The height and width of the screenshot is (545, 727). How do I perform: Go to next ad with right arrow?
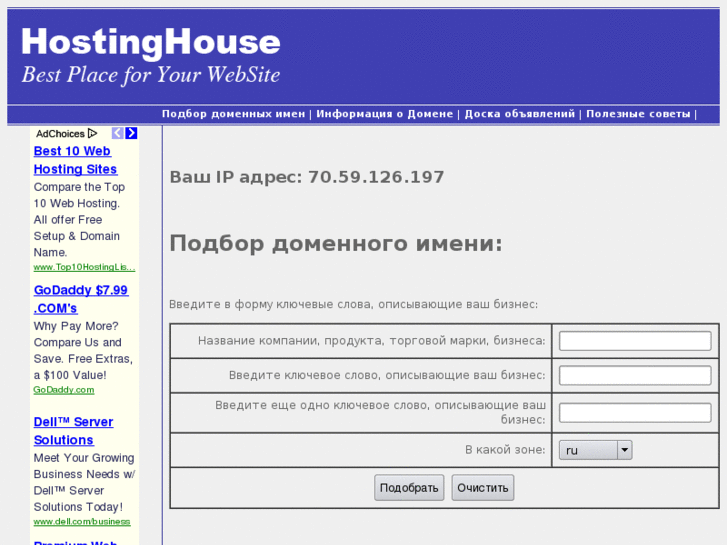131,133
